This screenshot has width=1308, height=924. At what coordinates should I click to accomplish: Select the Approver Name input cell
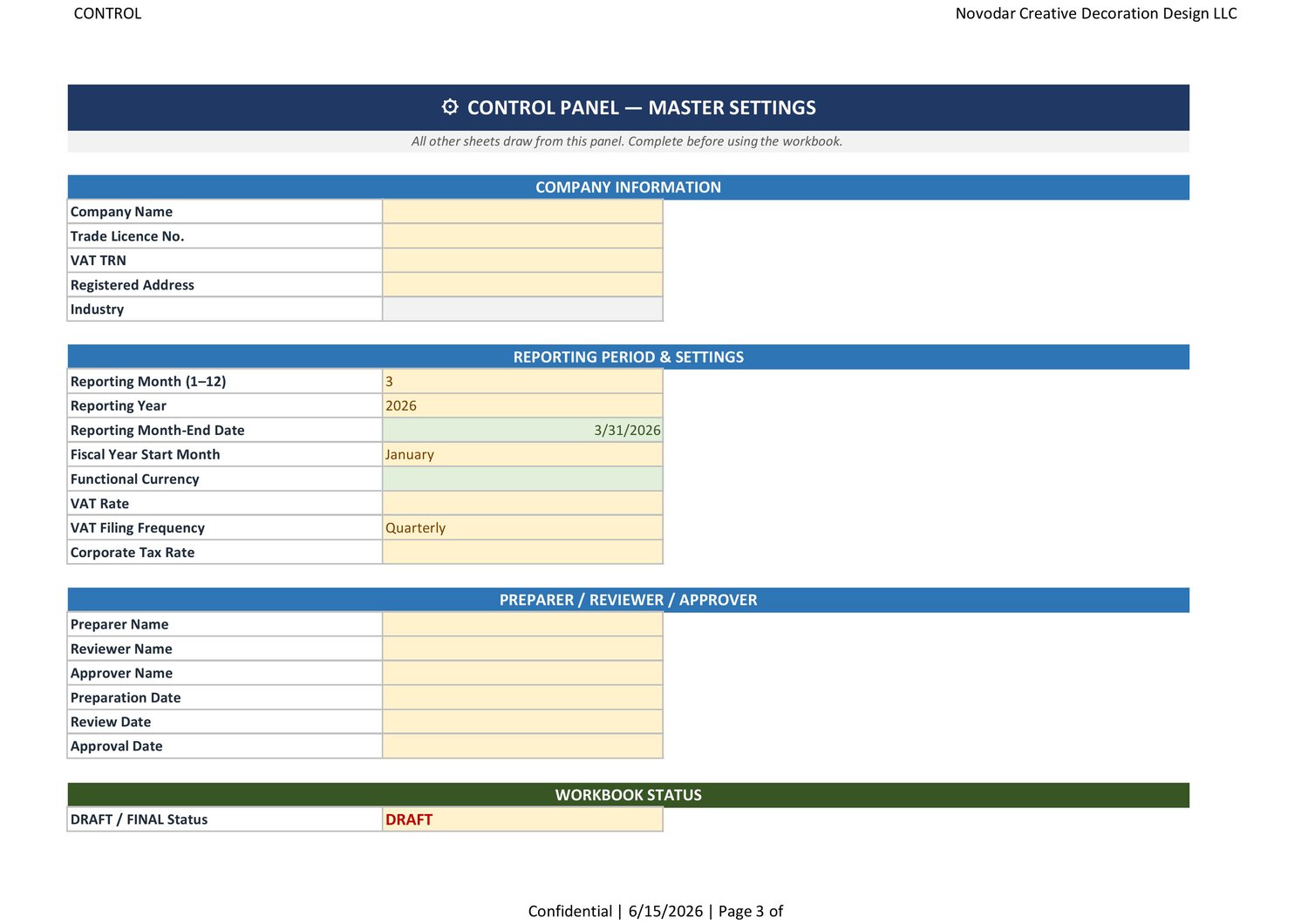pyautogui.click(x=522, y=674)
